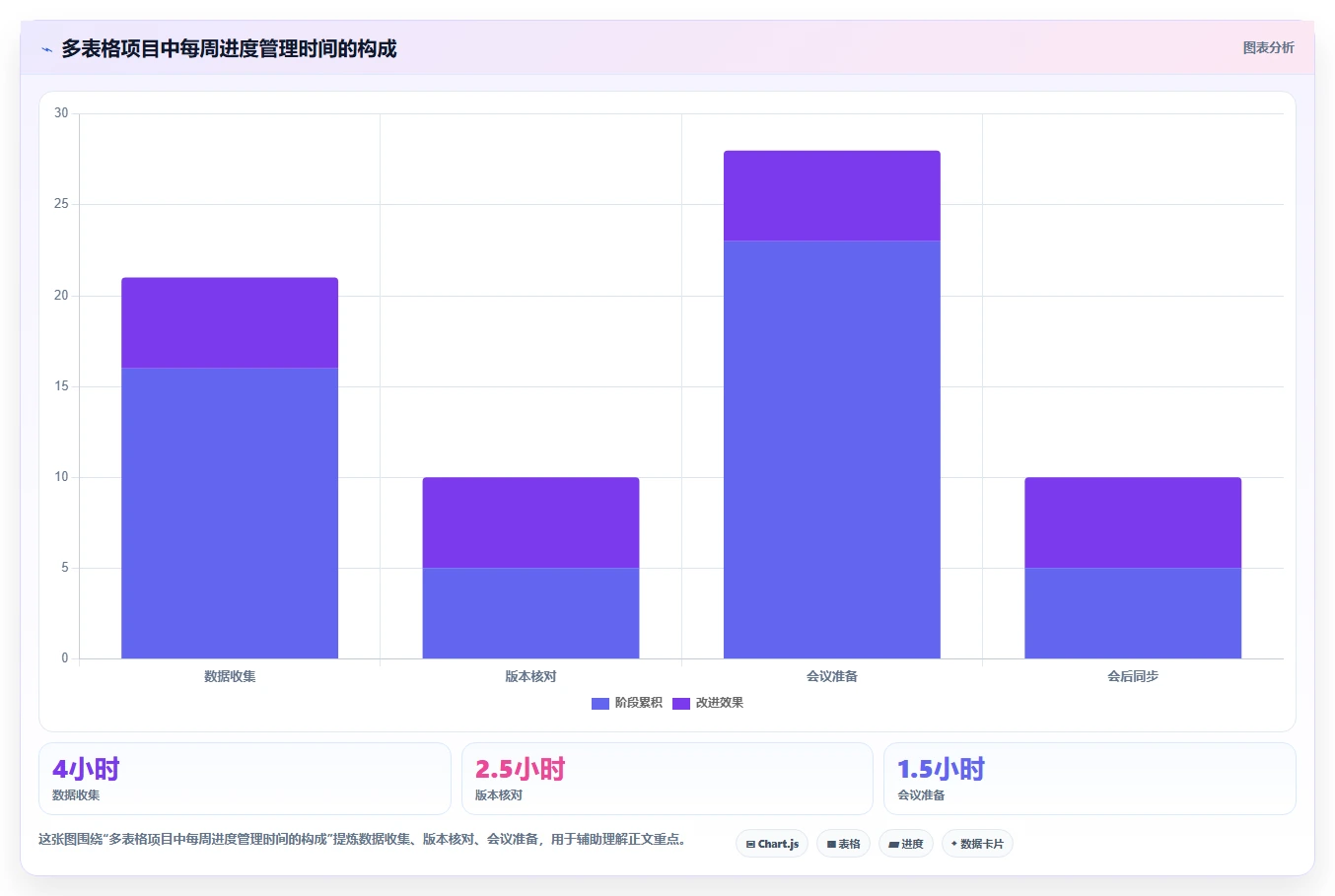
Task: Toggle the 改进效果 legend color swatch
Action: click(x=681, y=703)
